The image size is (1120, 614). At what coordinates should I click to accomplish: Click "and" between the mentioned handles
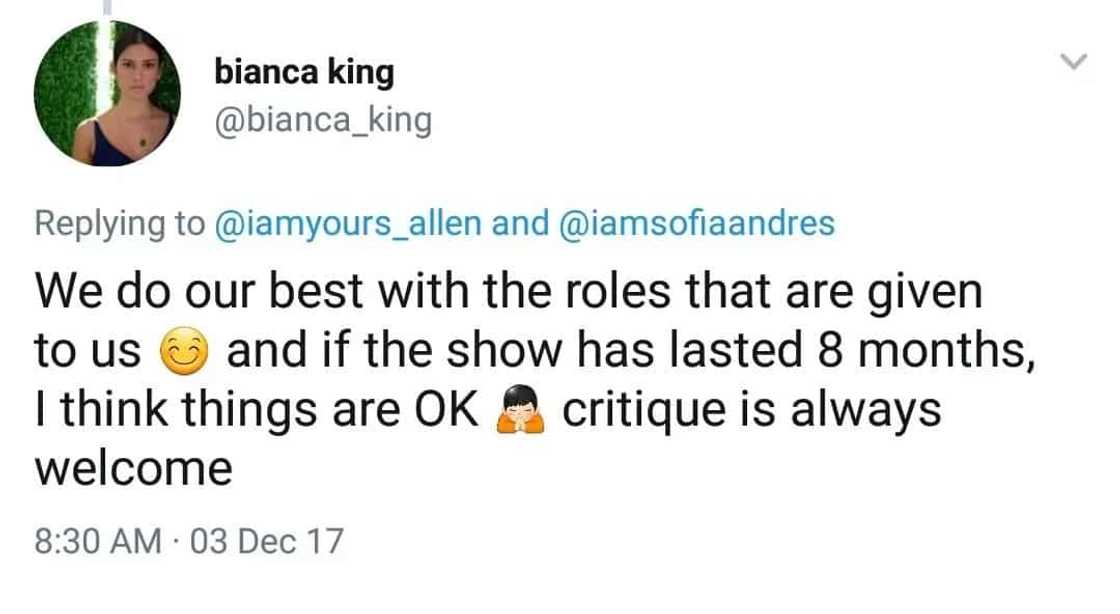point(522,223)
